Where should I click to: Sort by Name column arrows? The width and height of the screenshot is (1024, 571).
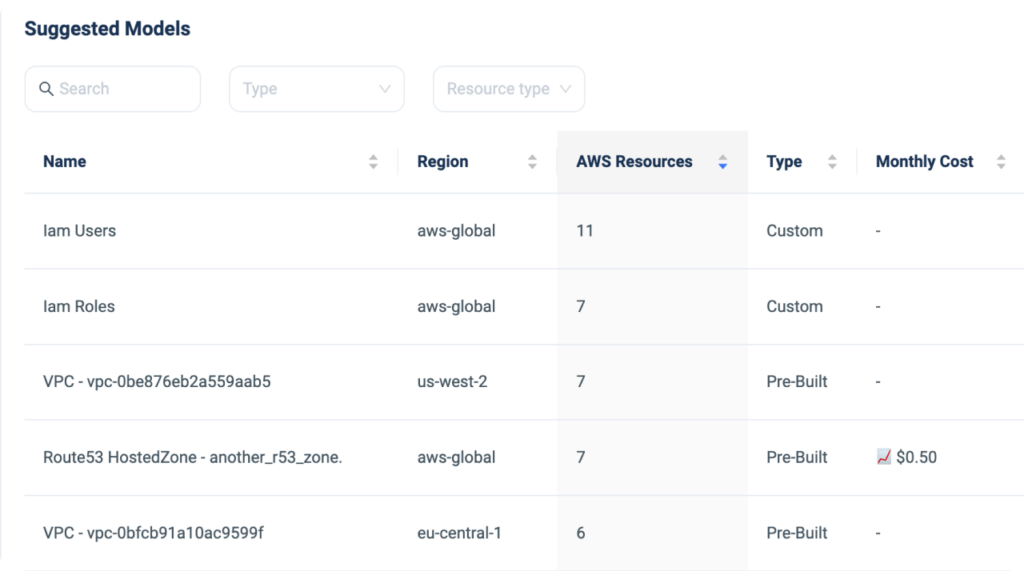click(x=373, y=162)
